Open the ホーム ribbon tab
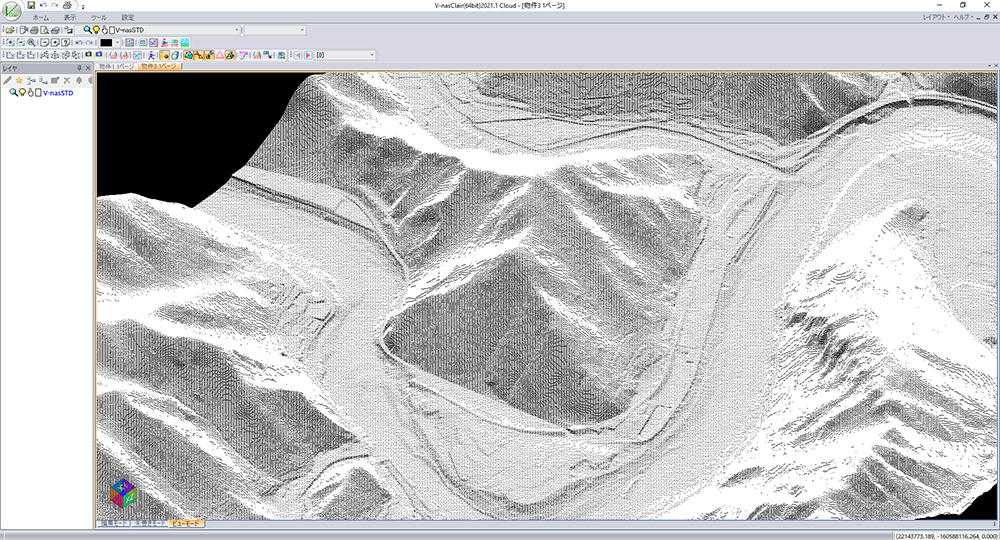 point(41,18)
